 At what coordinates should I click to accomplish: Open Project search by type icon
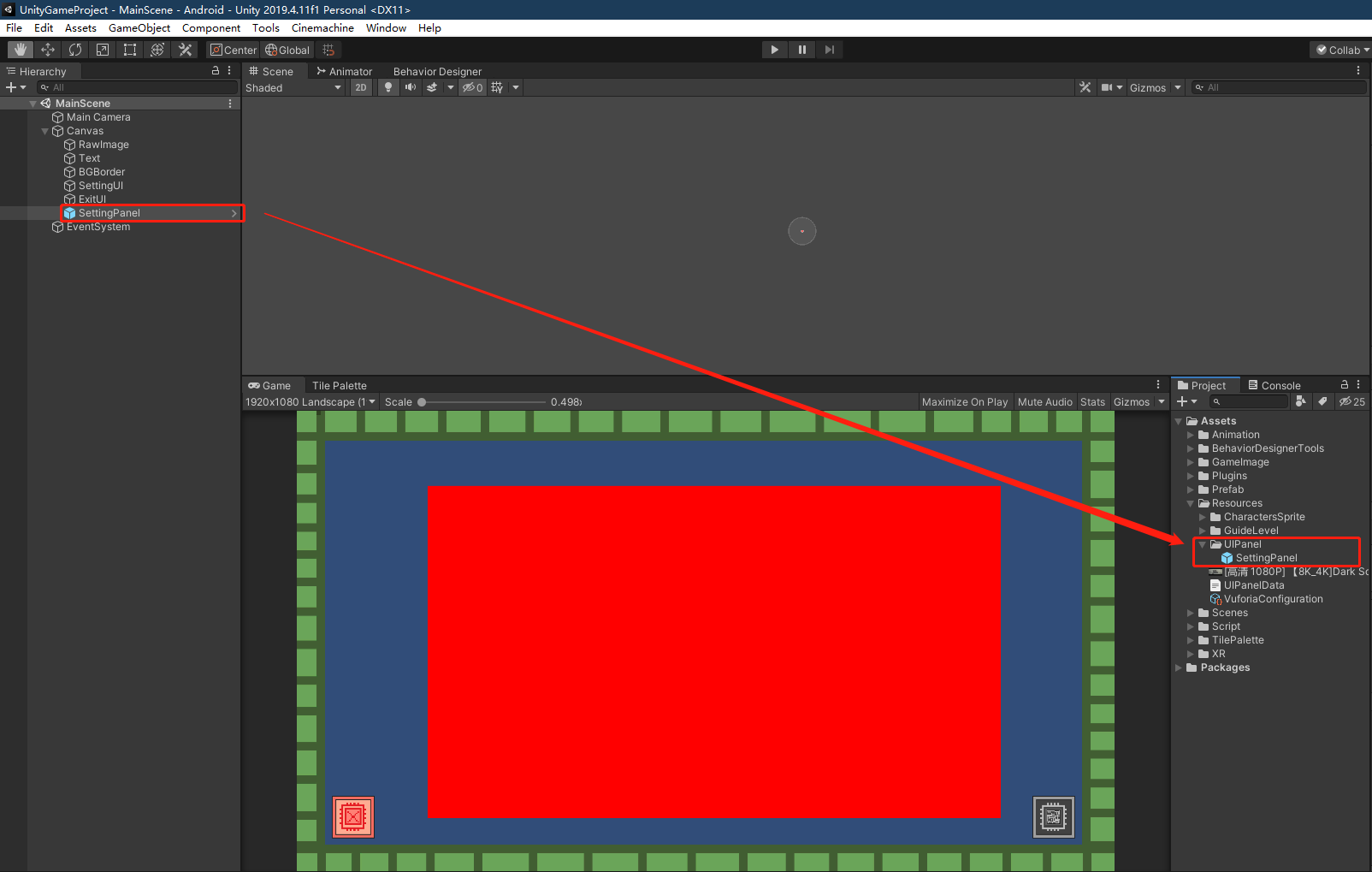1301,401
